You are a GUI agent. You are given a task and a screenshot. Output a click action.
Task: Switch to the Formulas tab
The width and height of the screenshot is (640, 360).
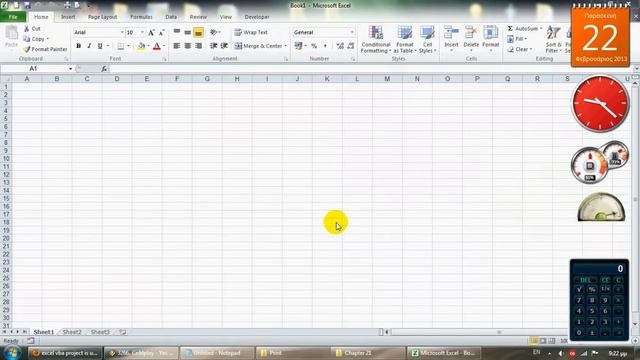tap(141, 17)
